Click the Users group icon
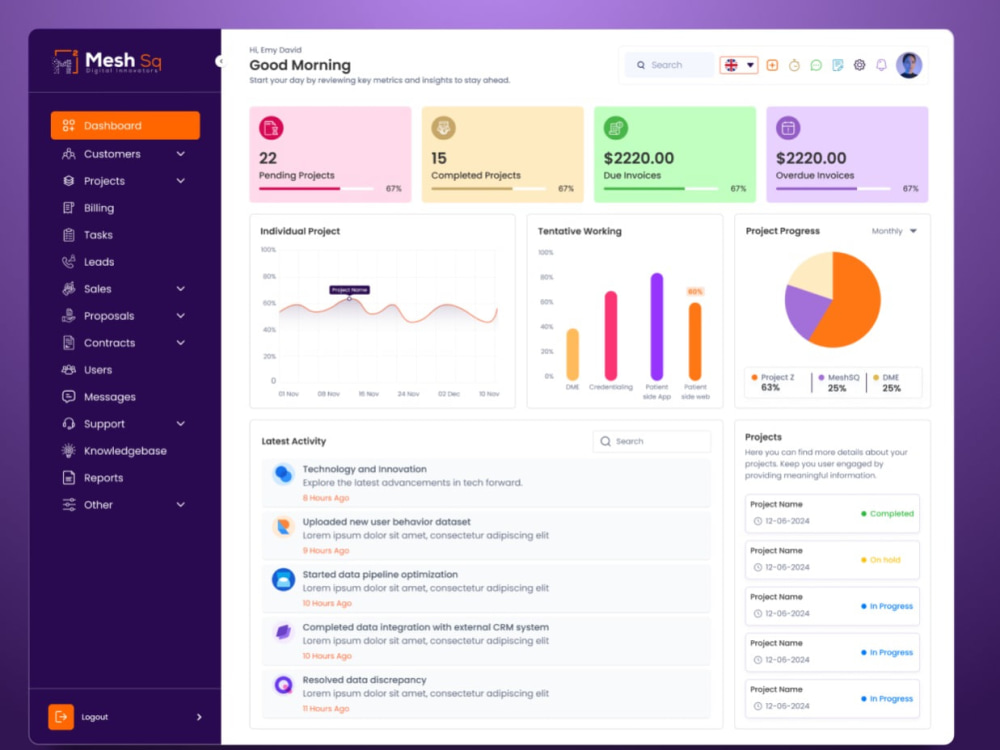Image resolution: width=1000 pixels, height=750 pixels. pos(68,370)
